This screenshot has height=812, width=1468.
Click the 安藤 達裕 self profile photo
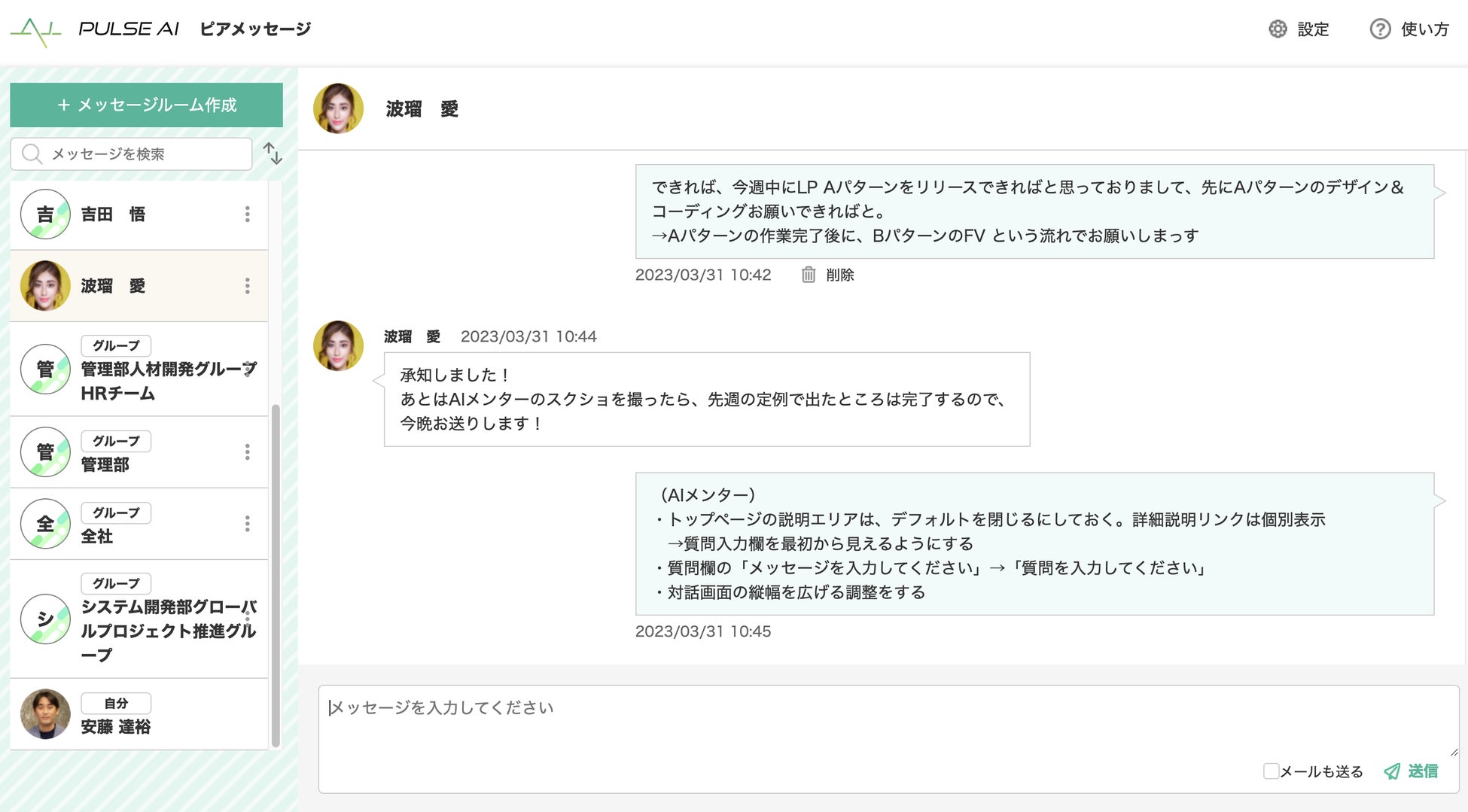(45, 714)
